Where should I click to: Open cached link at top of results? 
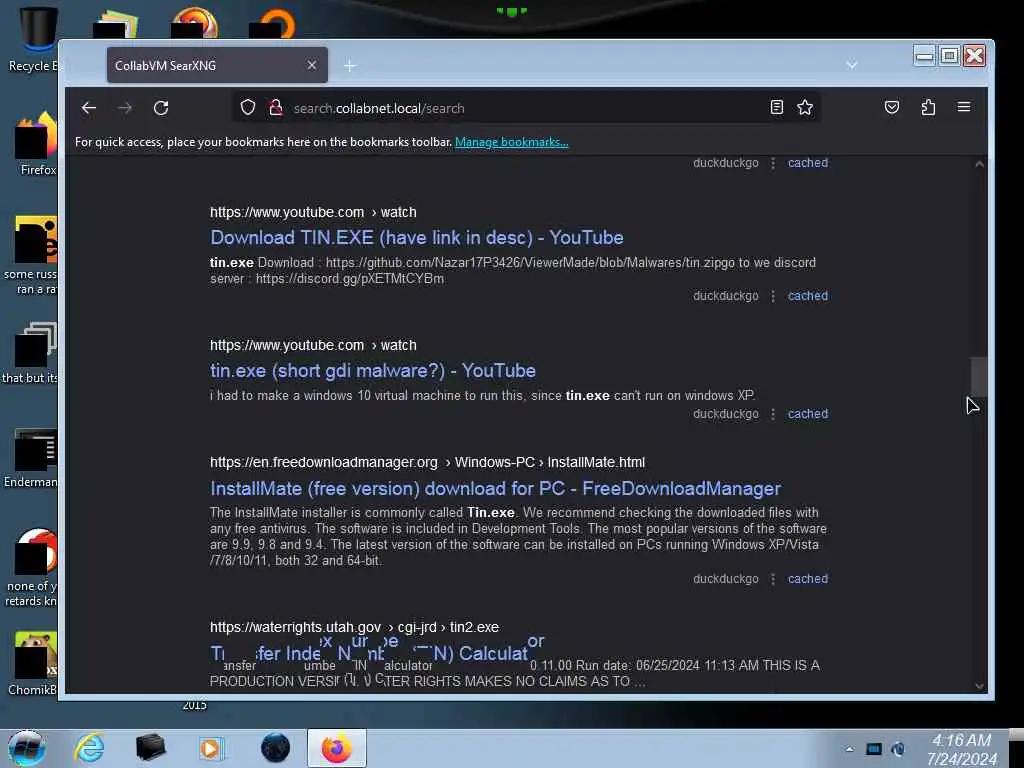[808, 163]
